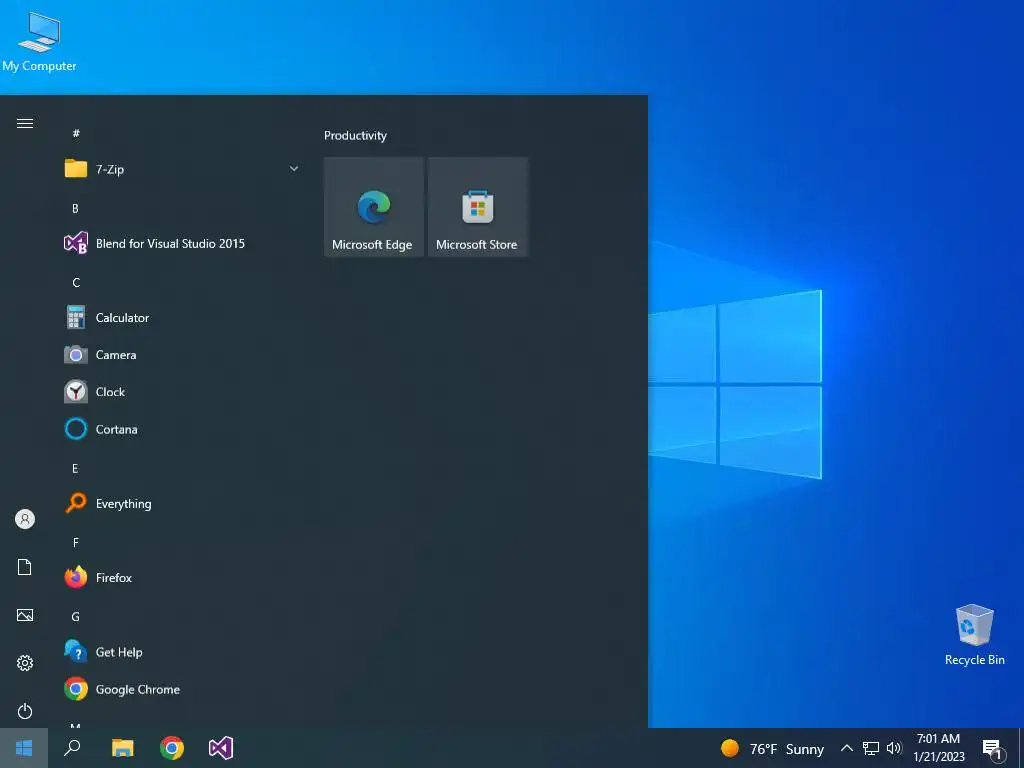Launch Calculator from the app list
1024x768 pixels.
pyautogui.click(x=181, y=318)
